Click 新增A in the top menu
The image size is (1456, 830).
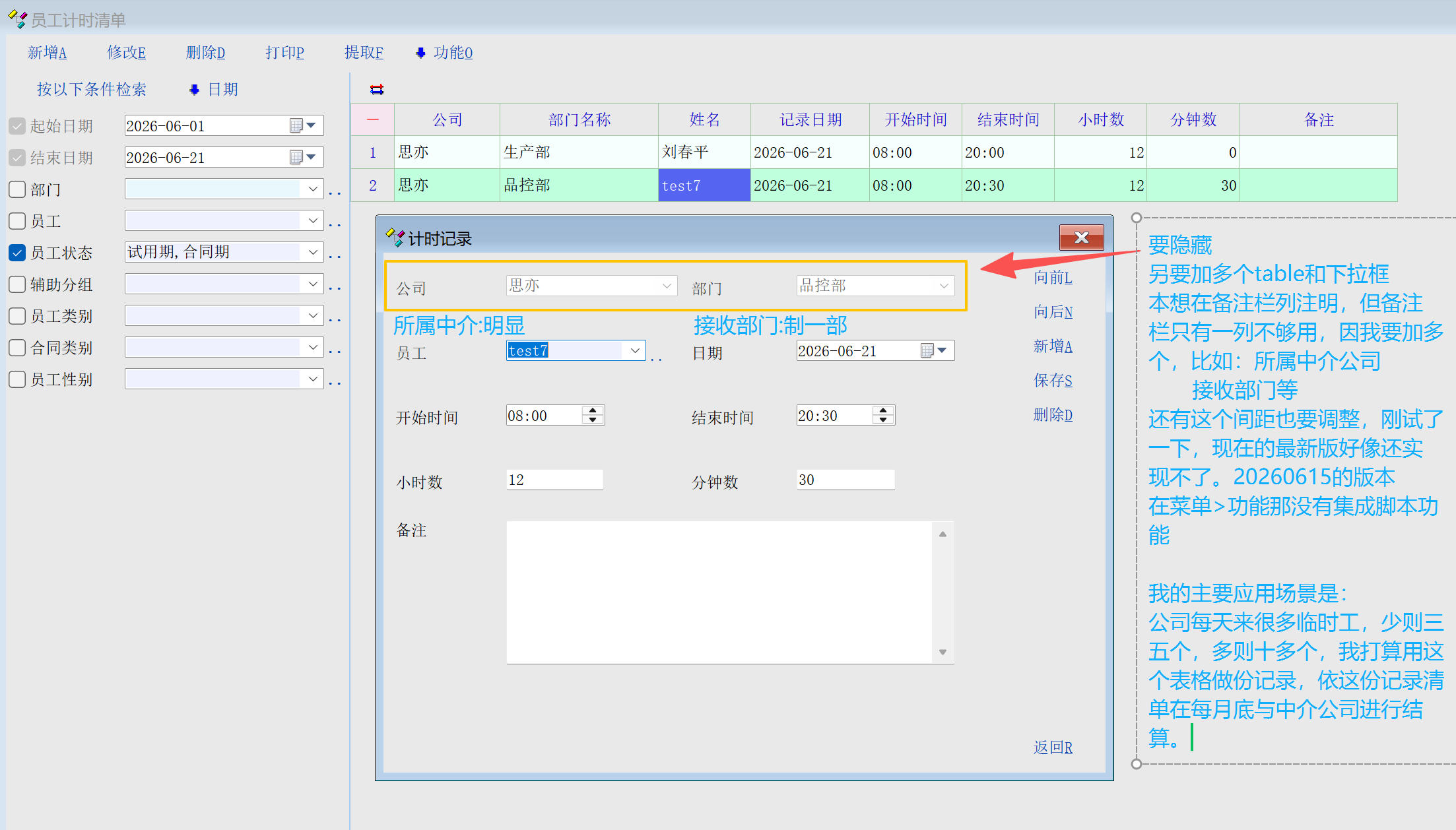click(x=48, y=53)
